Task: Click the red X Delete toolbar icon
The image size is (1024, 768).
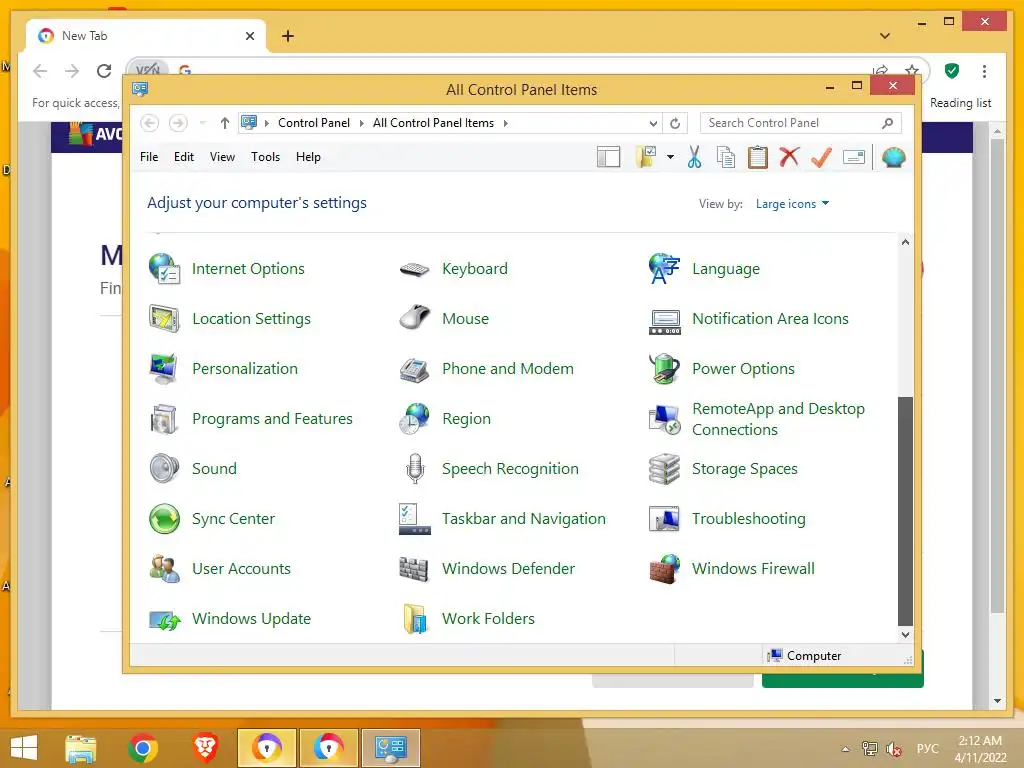Action: (789, 157)
